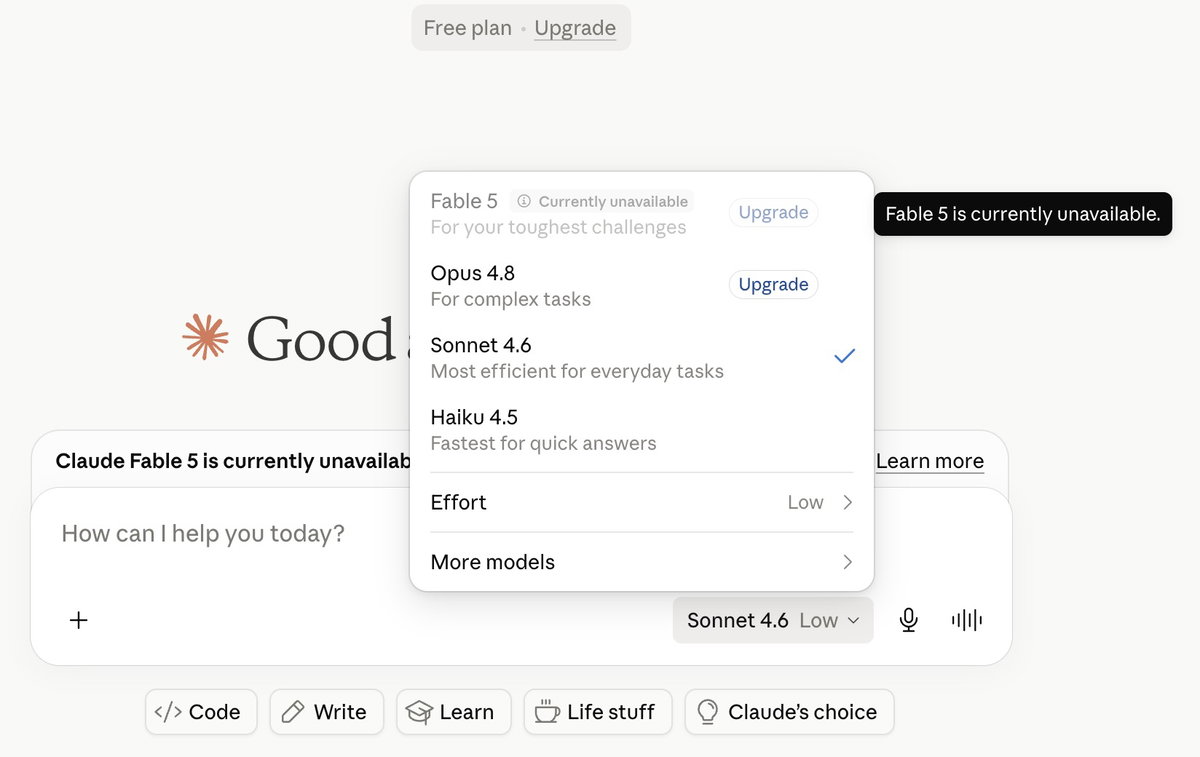
Task: Expand the More models submenu
Action: click(642, 562)
